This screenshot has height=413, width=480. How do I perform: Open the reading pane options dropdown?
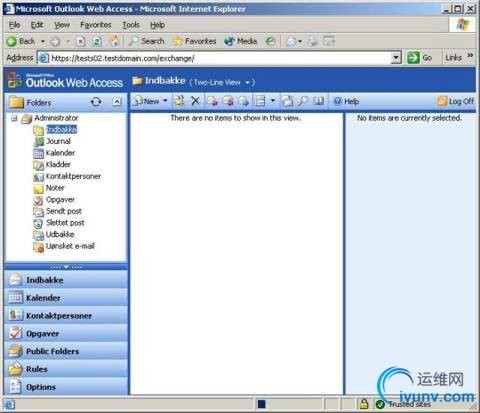(x=273, y=101)
